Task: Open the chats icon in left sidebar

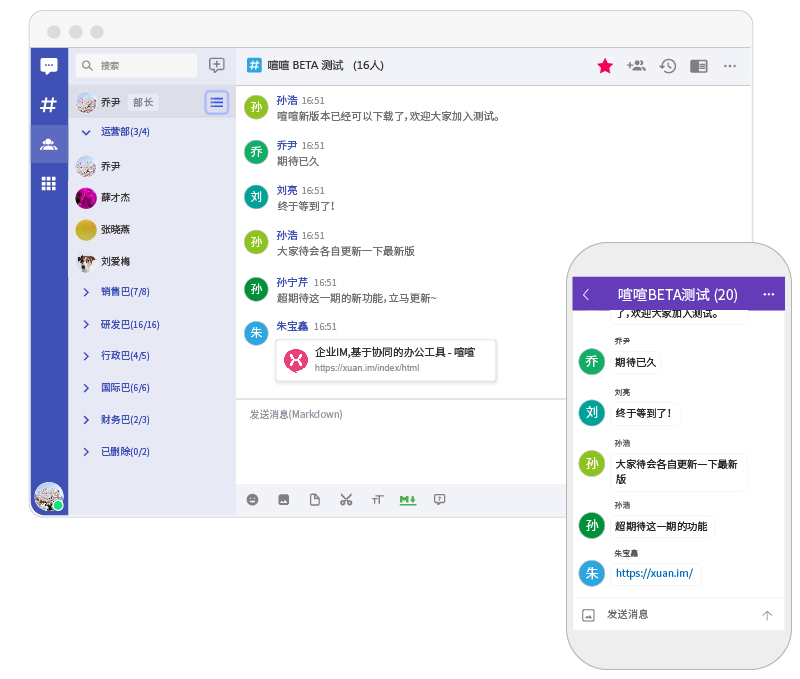Action: pos(48,66)
